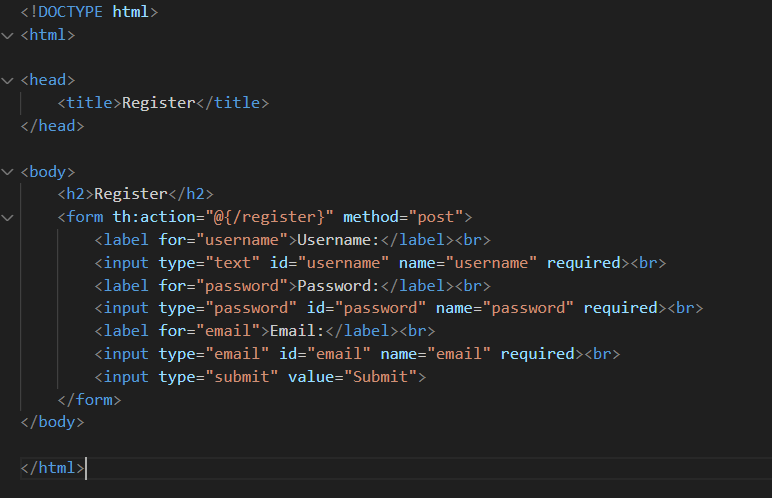Collapse the head section fold arrow

pyautogui.click(x=8, y=80)
